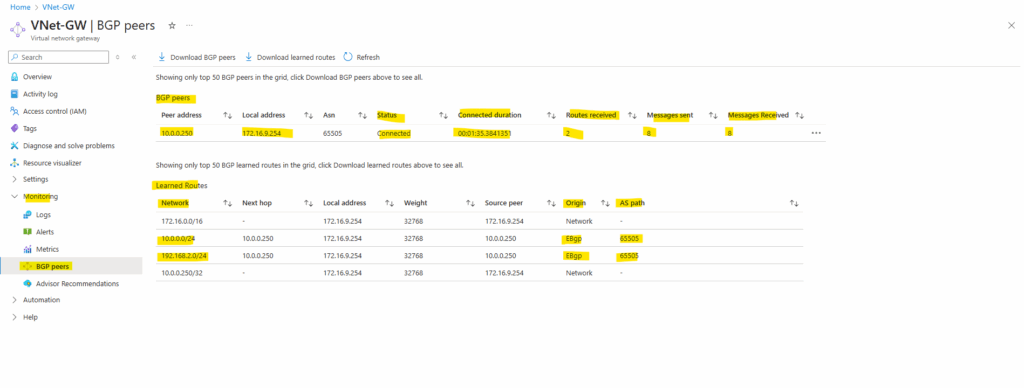Click the Refresh circular arrow icon
The height and width of the screenshot is (388, 1024).
pyautogui.click(x=348, y=57)
